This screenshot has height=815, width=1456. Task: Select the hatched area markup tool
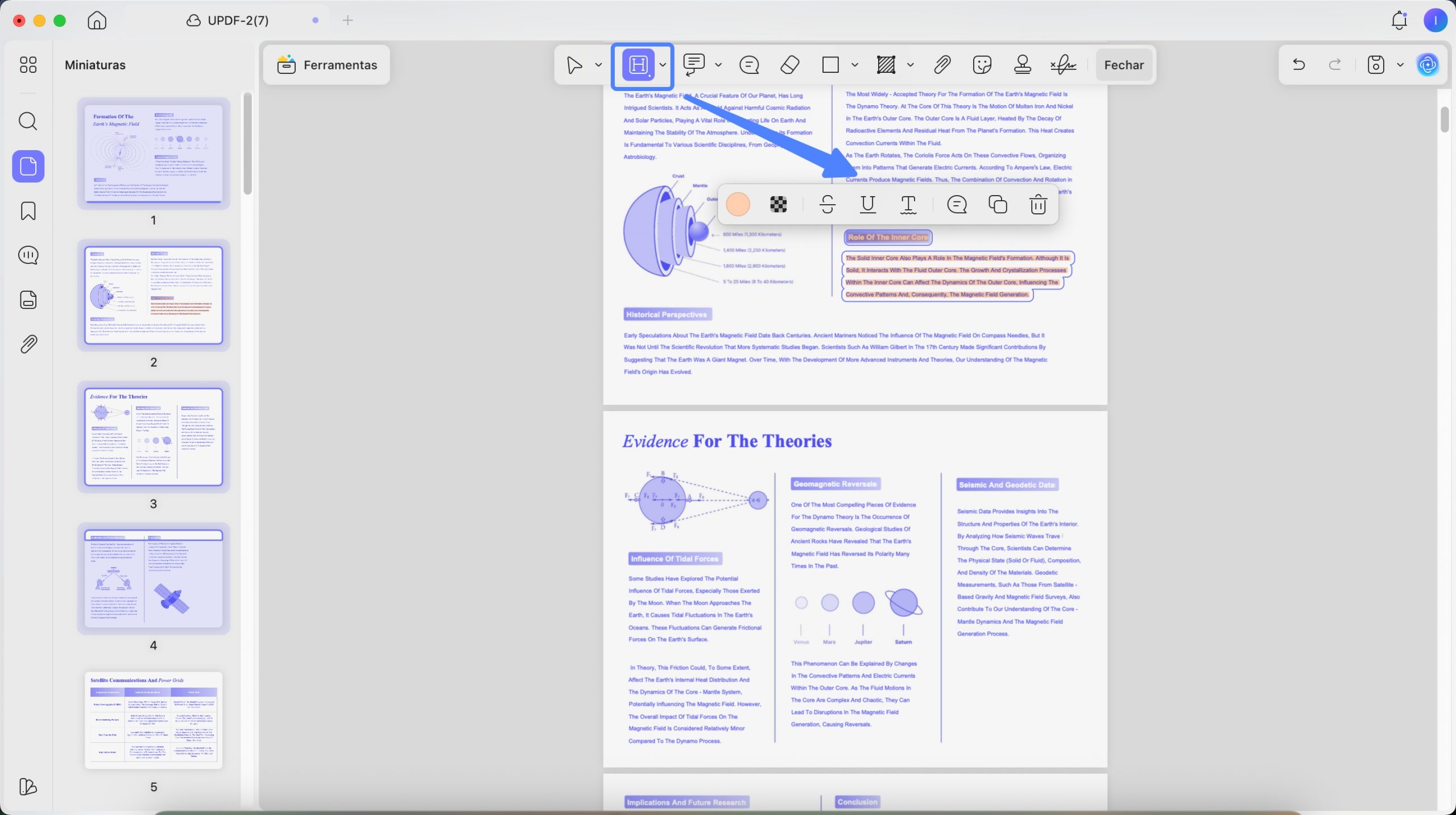[886, 65]
